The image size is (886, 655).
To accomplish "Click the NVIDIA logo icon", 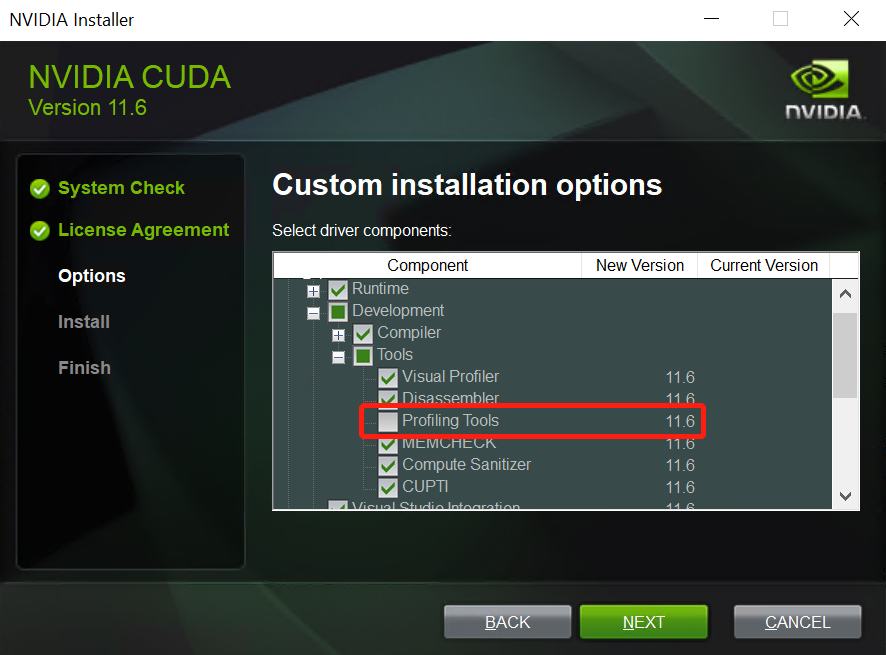I will pyautogui.click(x=824, y=89).
